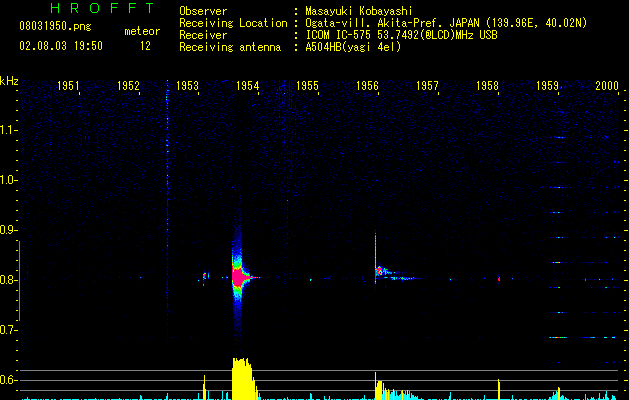Click the 'Observer' field label
Image resolution: width=629 pixels, height=400 pixels.
tap(203, 11)
